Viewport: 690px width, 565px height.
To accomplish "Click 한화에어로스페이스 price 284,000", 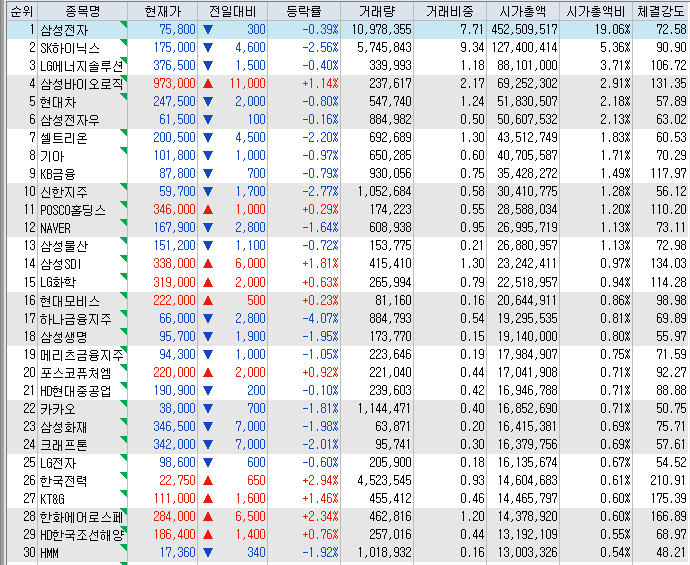I will coord(175,517).
